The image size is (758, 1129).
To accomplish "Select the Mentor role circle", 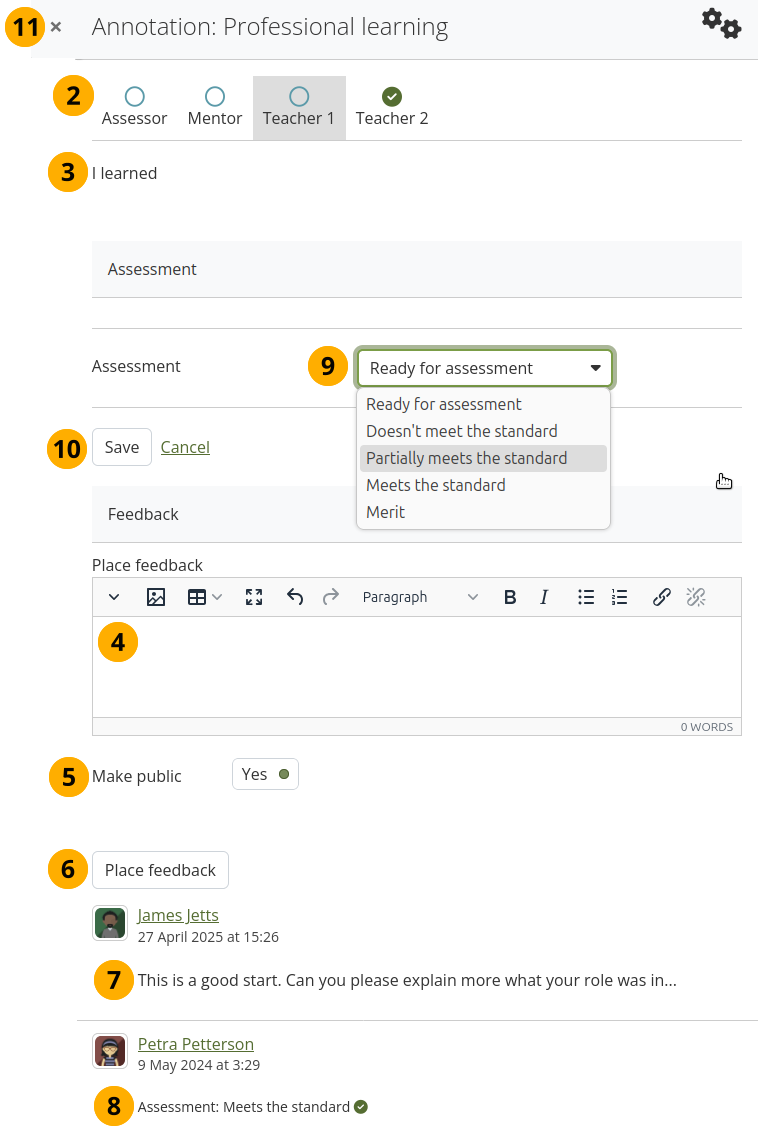I will tap(215, 97).
